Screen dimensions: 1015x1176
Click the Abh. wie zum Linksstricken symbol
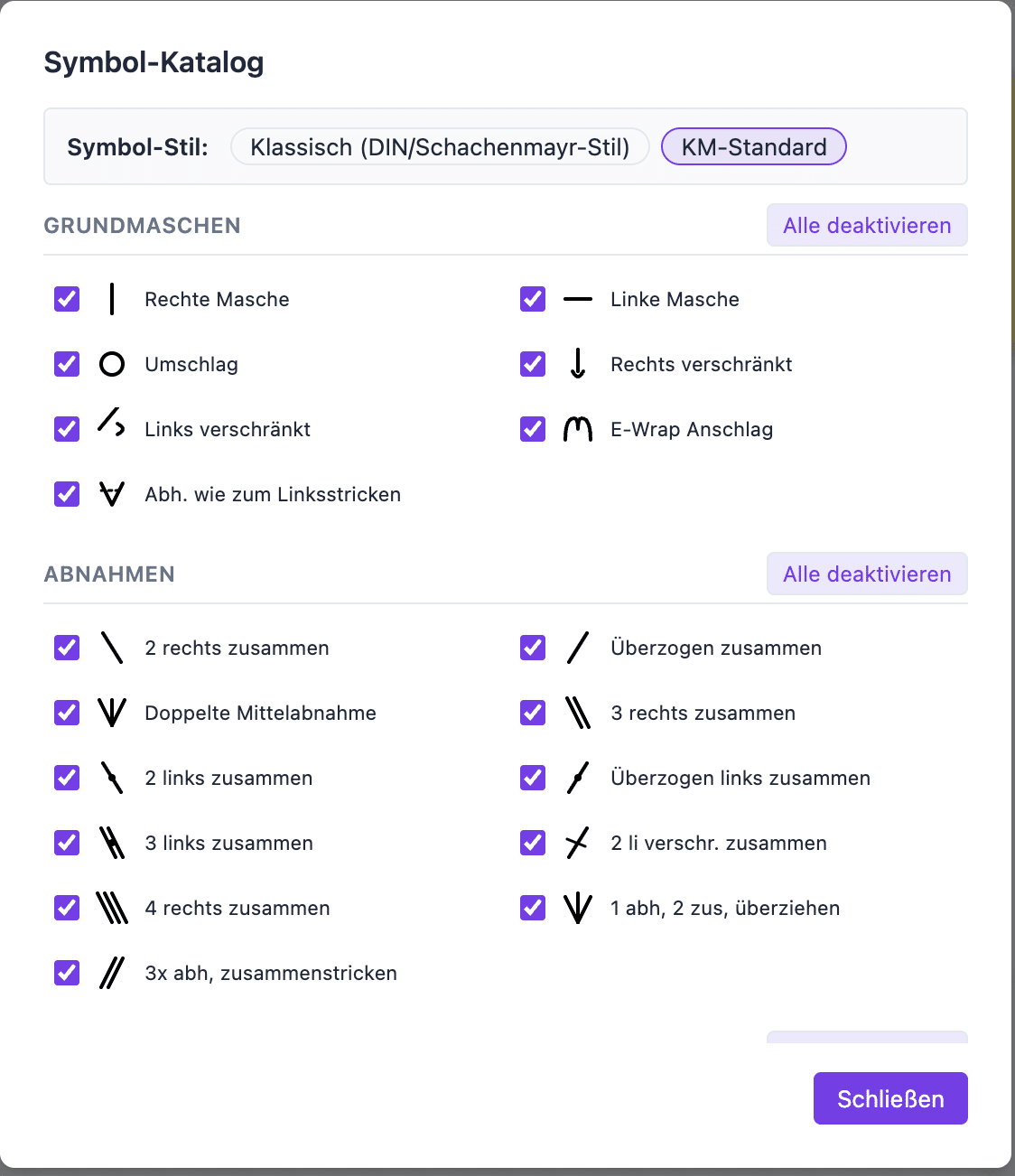click(x=112, y=494)
